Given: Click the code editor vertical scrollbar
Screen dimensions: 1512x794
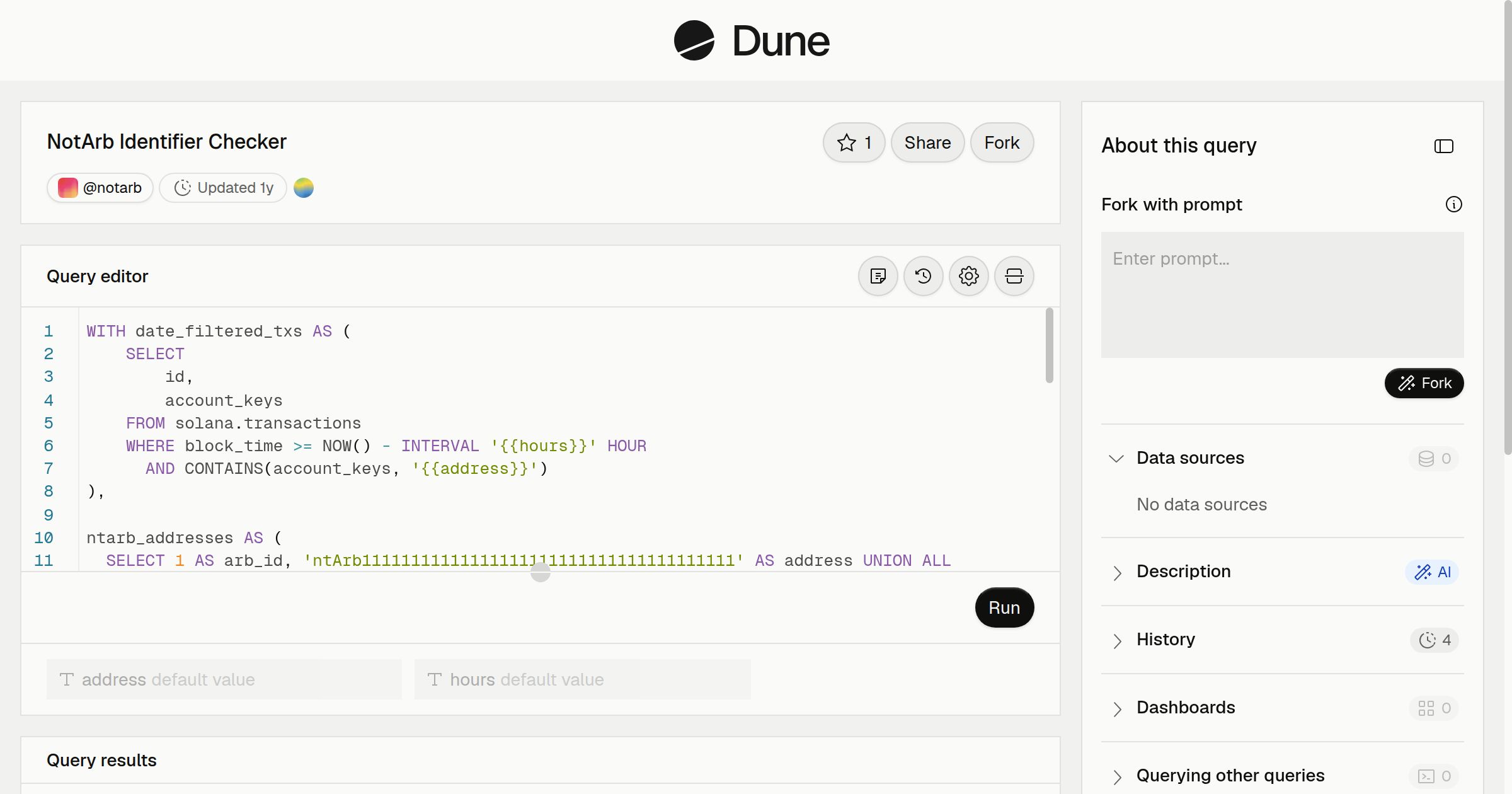Looking at the screenshot, I should click(x=1049, y=345).
